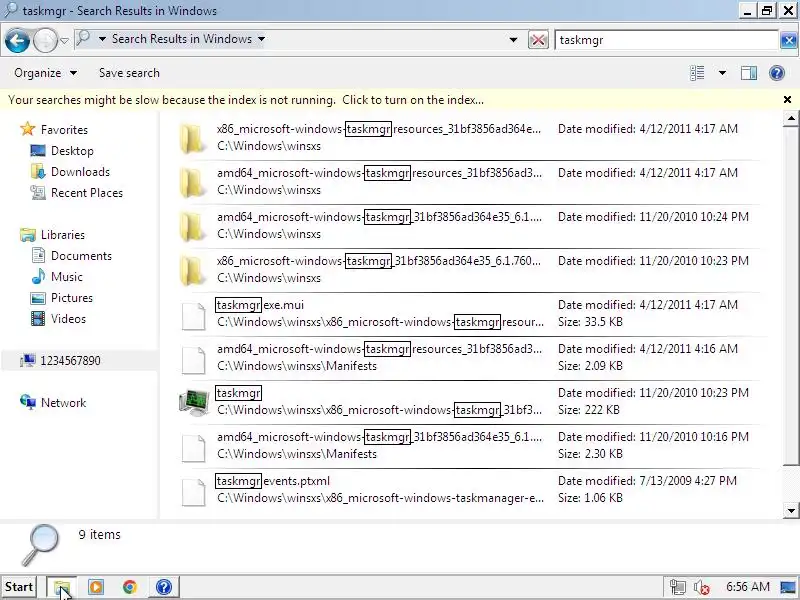Clear the search box text

coord(788,40)
